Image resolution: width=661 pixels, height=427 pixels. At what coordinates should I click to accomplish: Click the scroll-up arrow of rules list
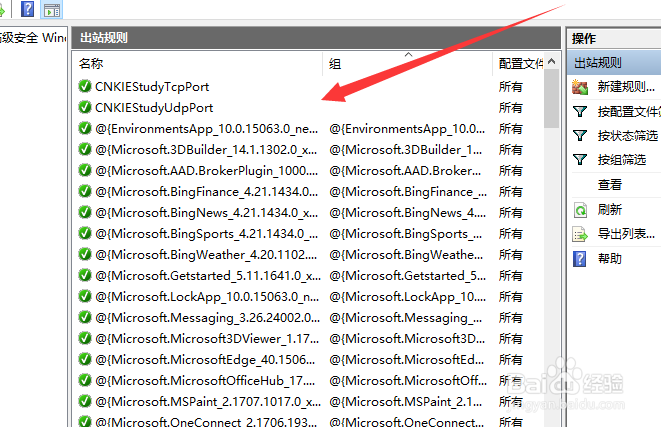(551, 62)
